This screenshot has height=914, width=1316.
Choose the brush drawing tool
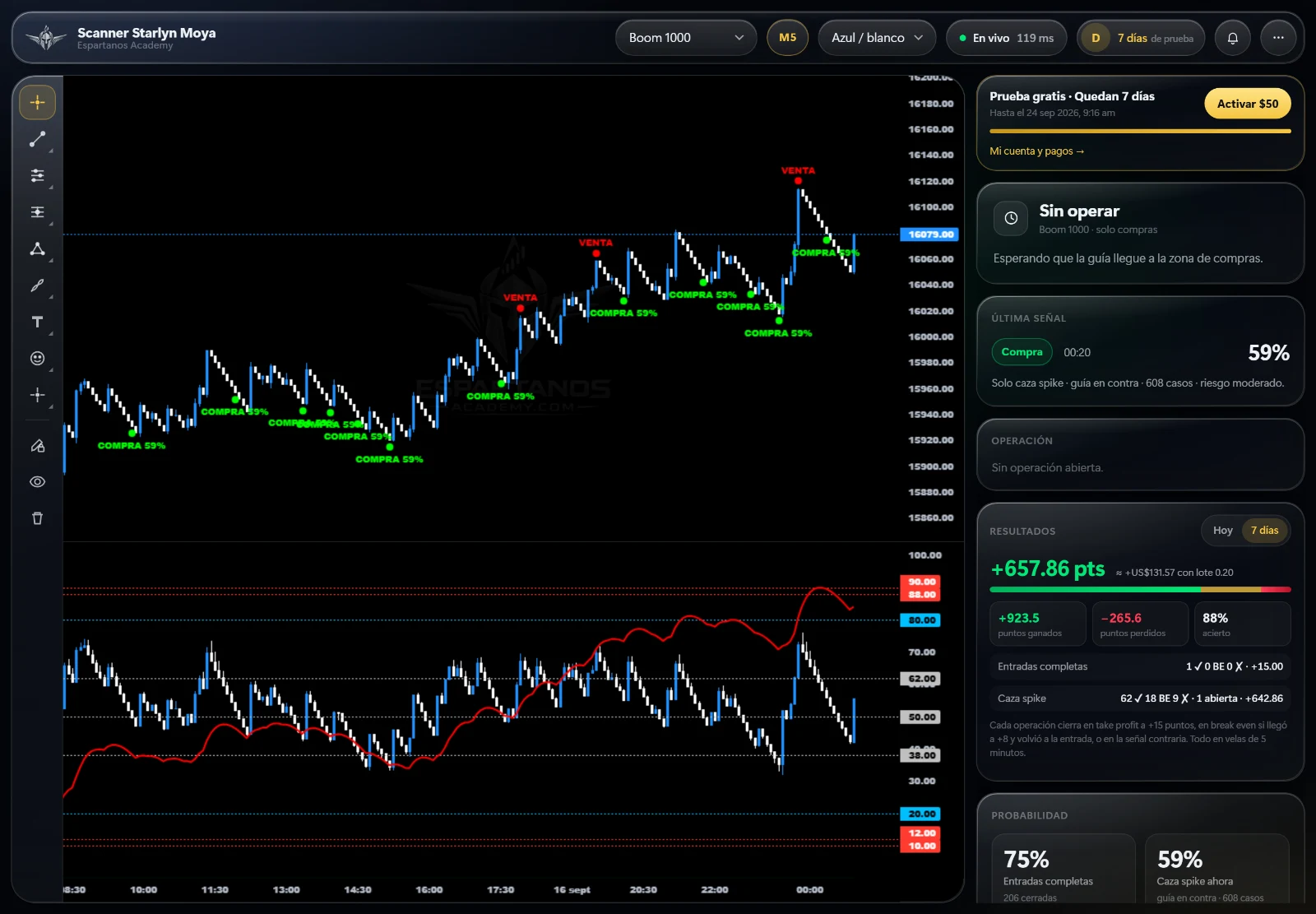(37, 285)
